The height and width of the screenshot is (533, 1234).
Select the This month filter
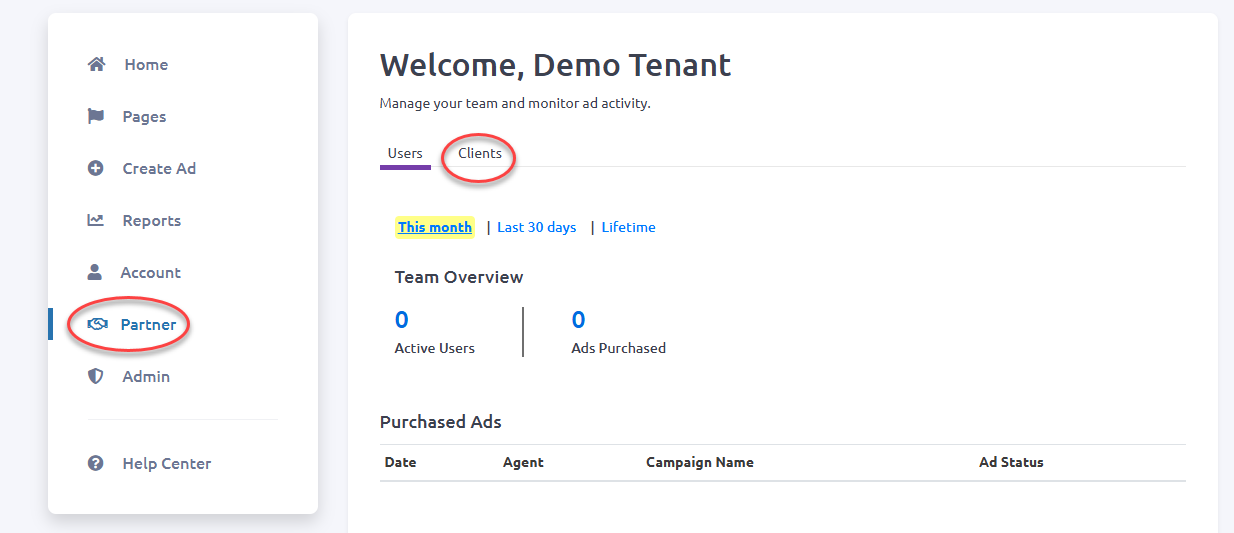(435, 227)
